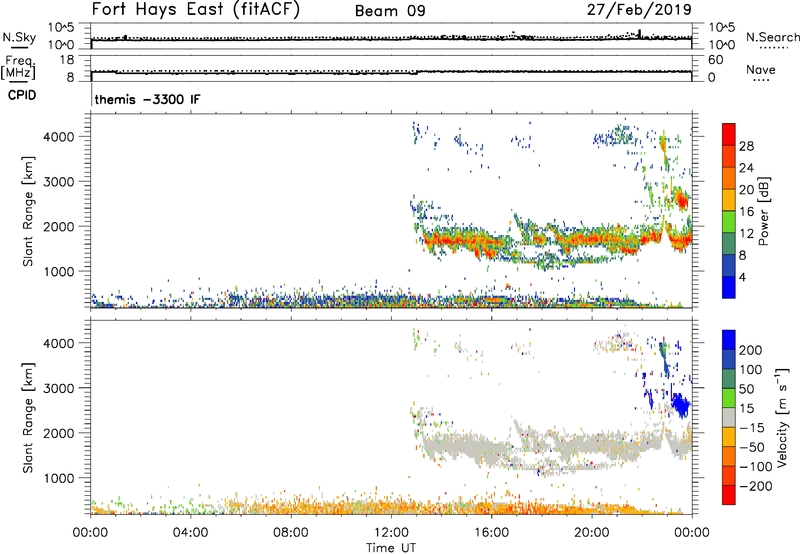
Task: Click the '2000' tick on velocity panel axis
Action: click(x=59, y=433)
